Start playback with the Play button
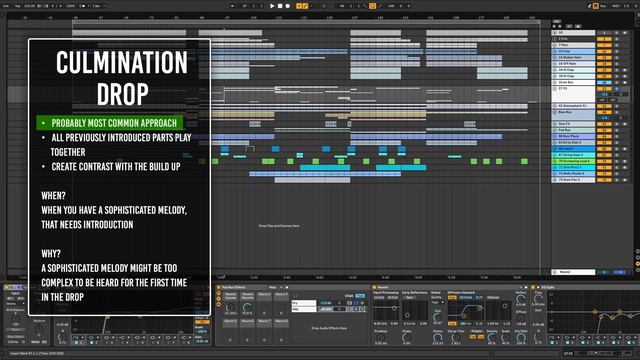 pos(272,6)
